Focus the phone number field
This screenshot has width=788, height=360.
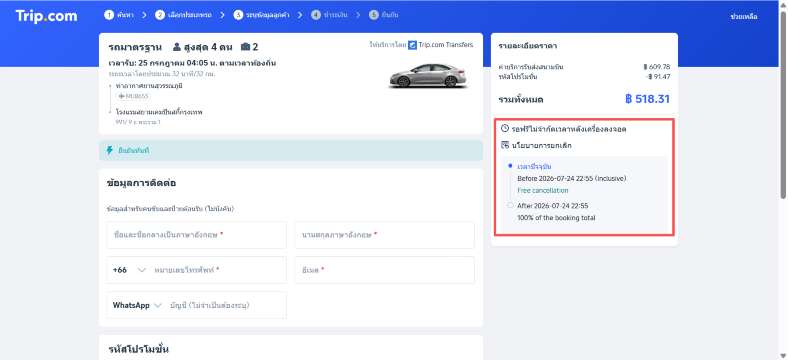218,270
